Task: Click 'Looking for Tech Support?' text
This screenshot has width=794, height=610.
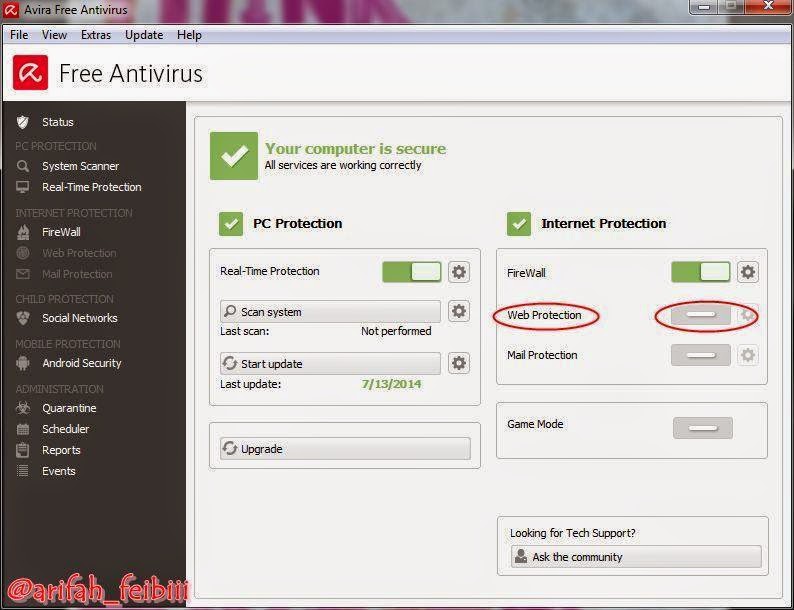Action: click(573, 533)
